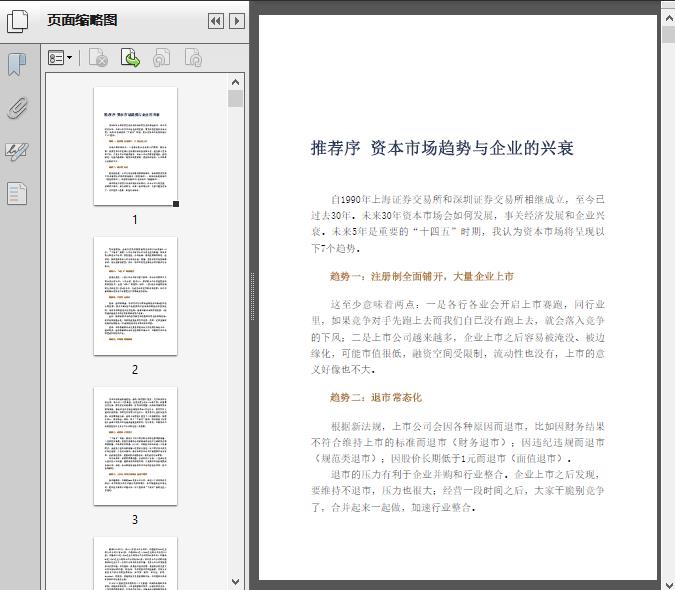Click page 1 thumbnail resize view box

click(176, 204)
